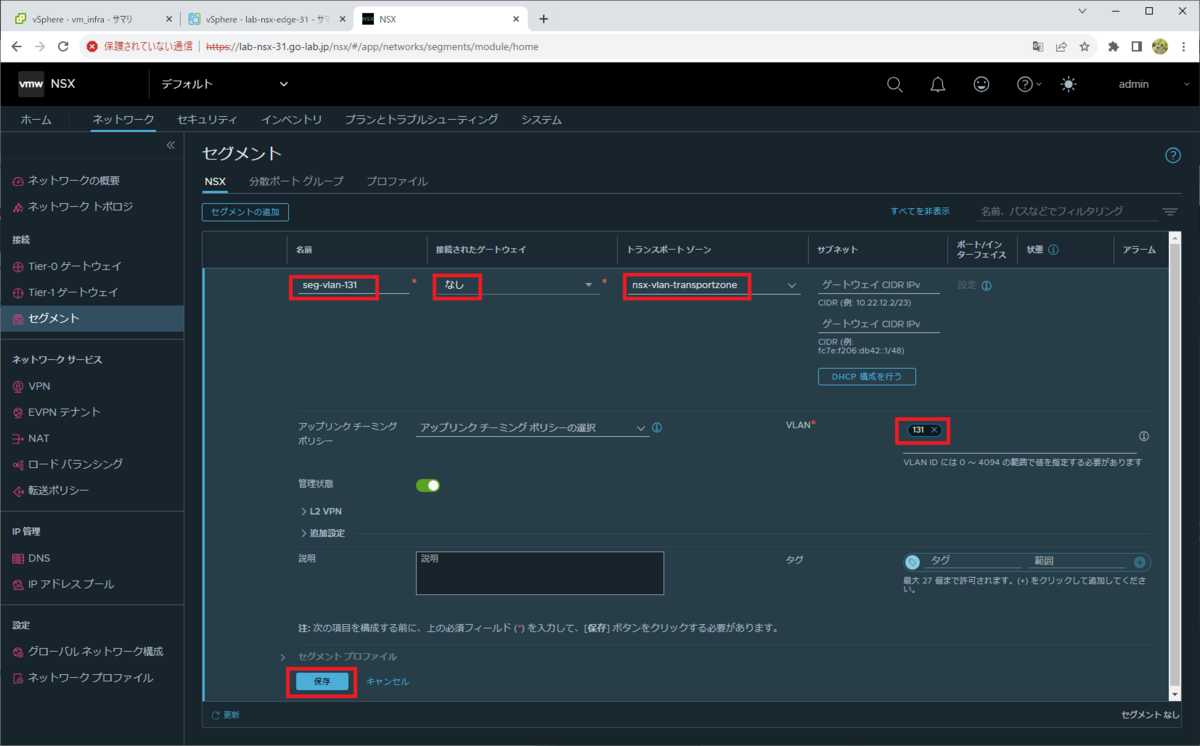Screen dimensions: 1200x746
Task: Click the VLAN field info icon
Action: [x=1143, y=436]
